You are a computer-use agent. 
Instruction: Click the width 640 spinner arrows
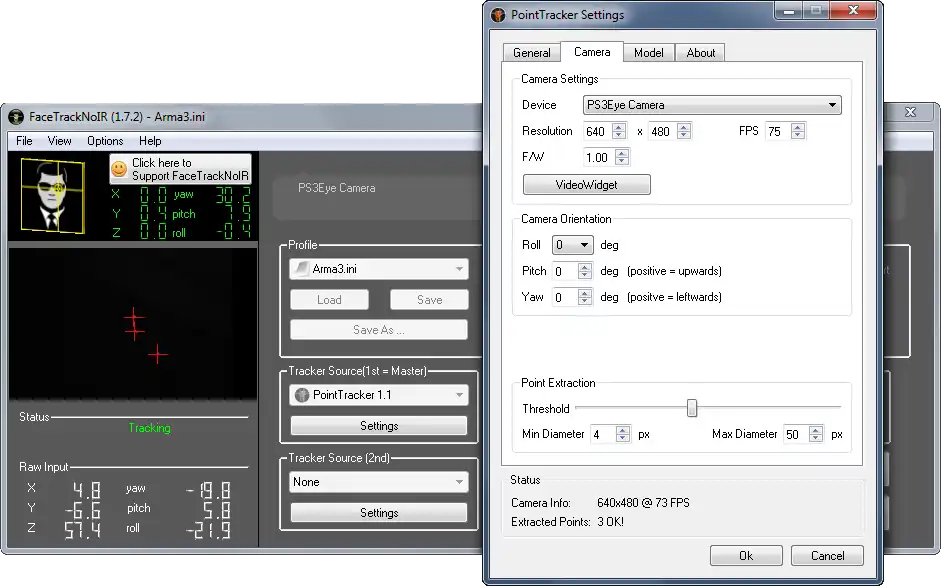click(x=619, y=131)
